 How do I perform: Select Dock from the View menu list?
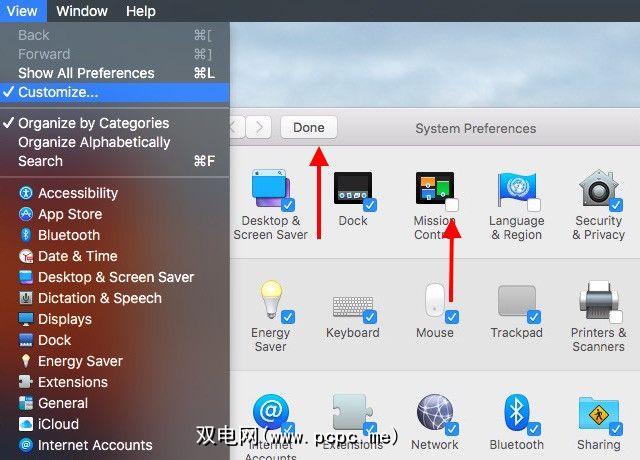click(115, 340)
